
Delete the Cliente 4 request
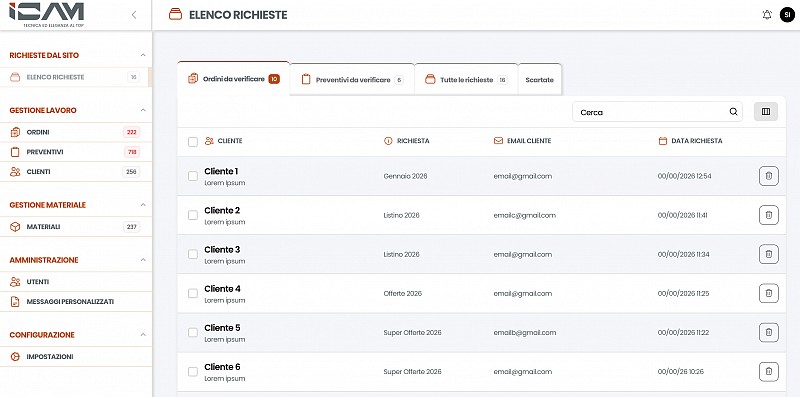[769, 293]
